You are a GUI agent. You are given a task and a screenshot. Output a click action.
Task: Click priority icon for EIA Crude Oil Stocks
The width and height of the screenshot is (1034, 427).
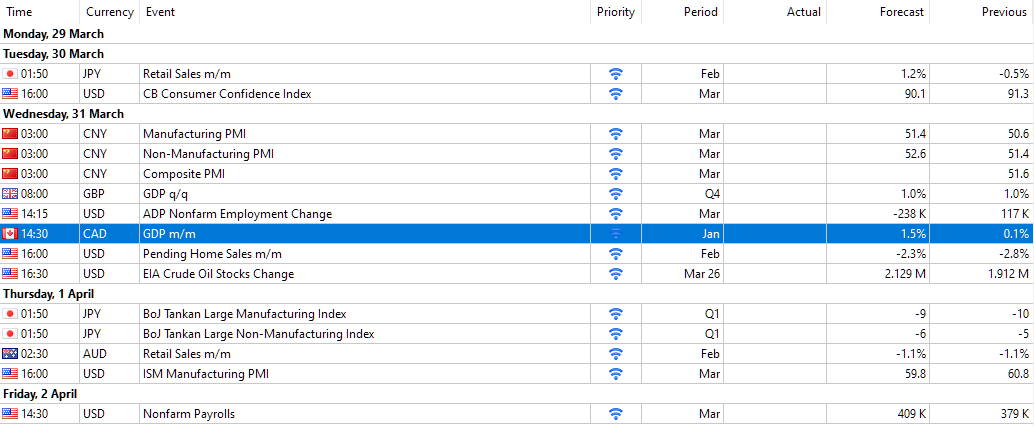click(616, 274)
